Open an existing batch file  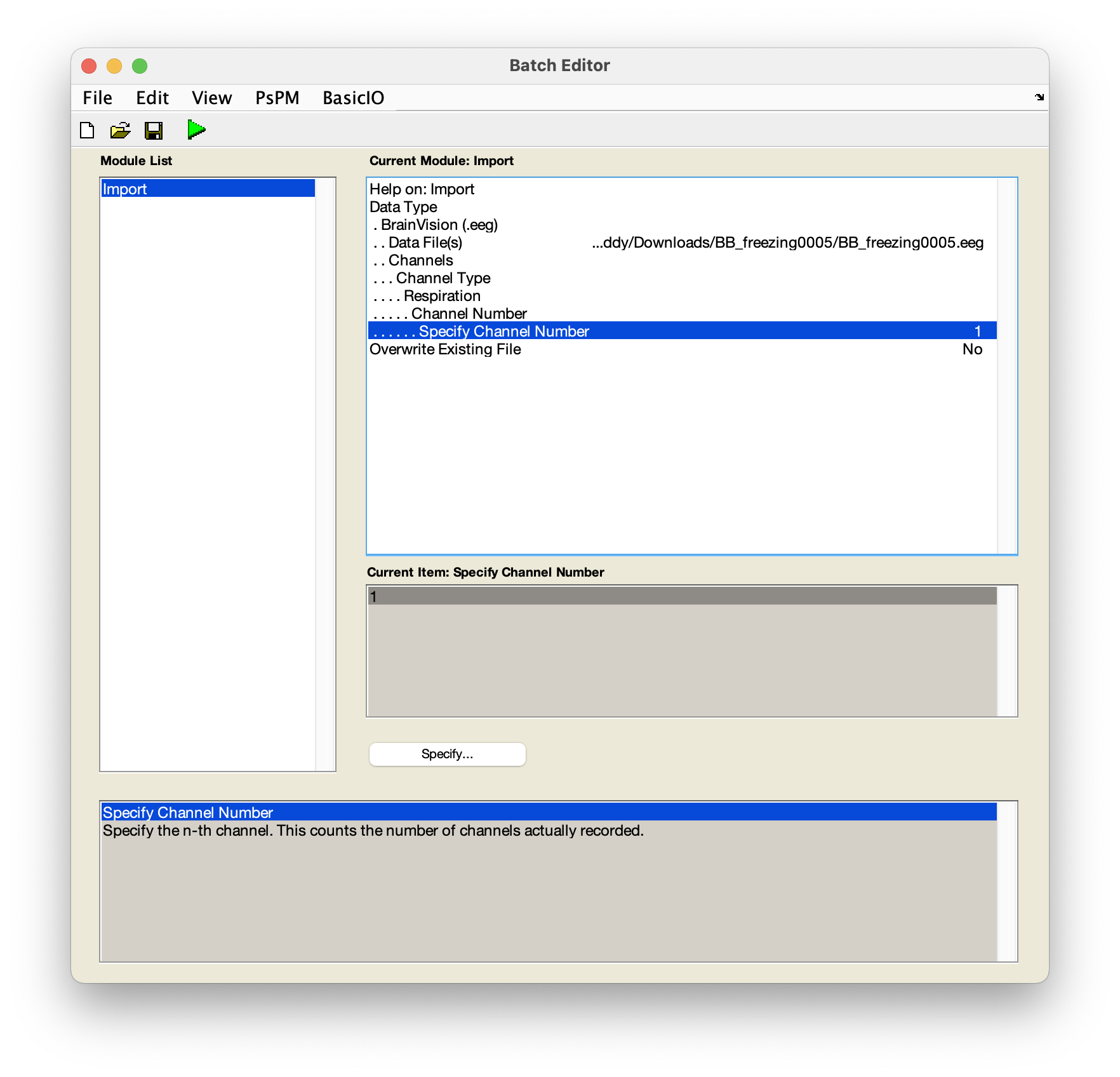point(119,130)
